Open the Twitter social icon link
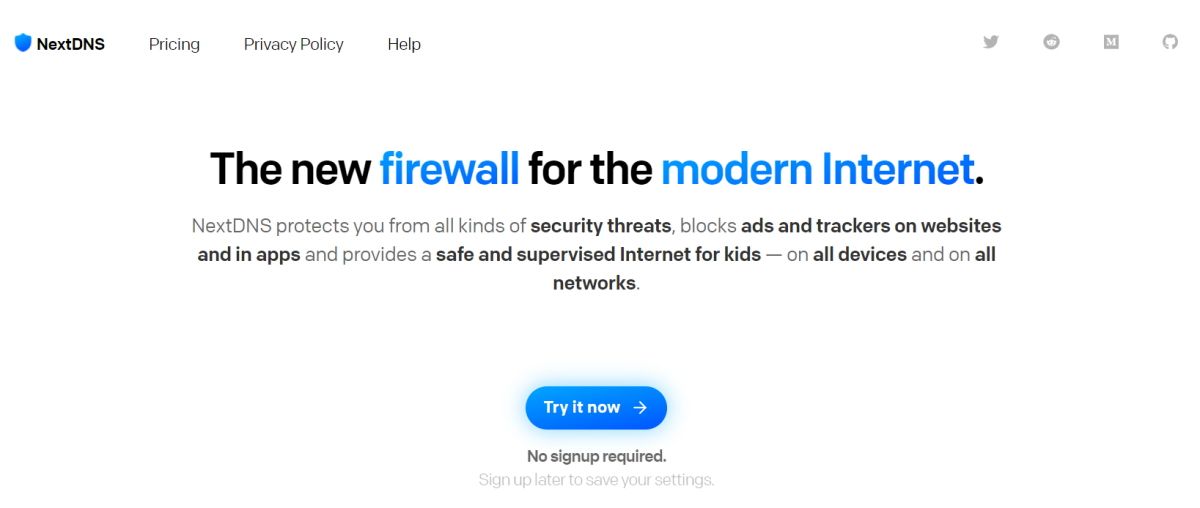The image size is (1200, 508). point(991,42)
